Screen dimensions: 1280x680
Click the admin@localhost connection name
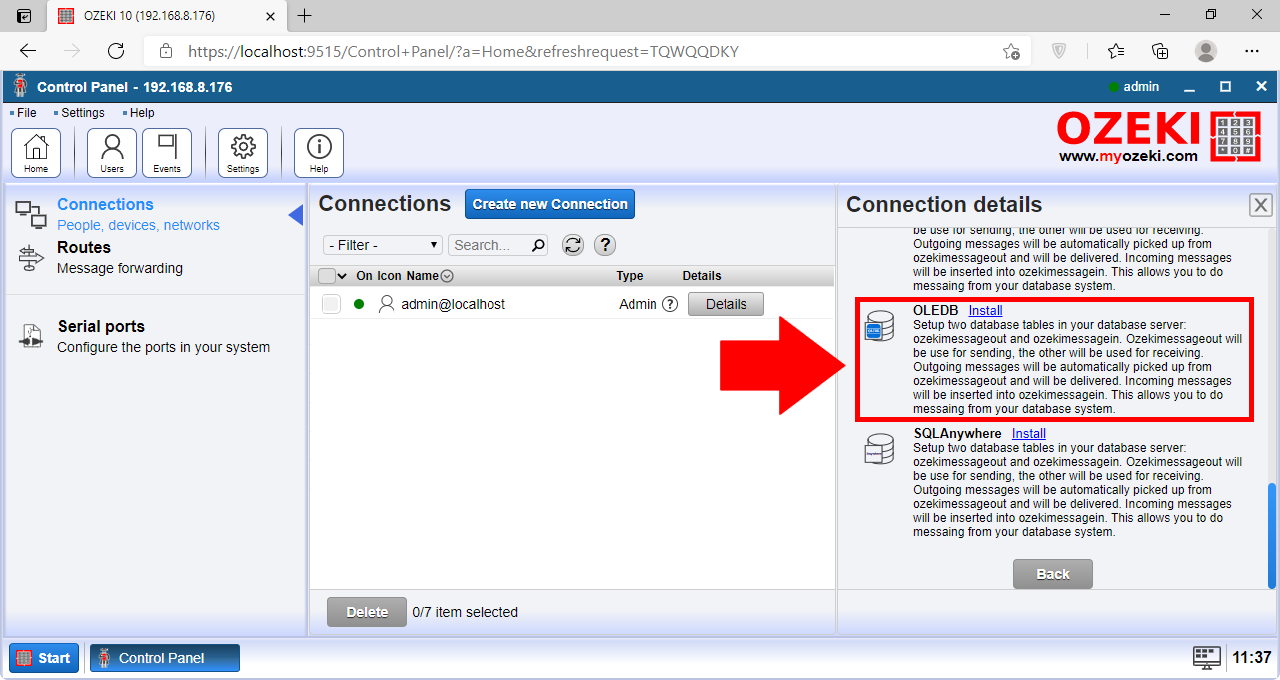click(x=453, y=304)
